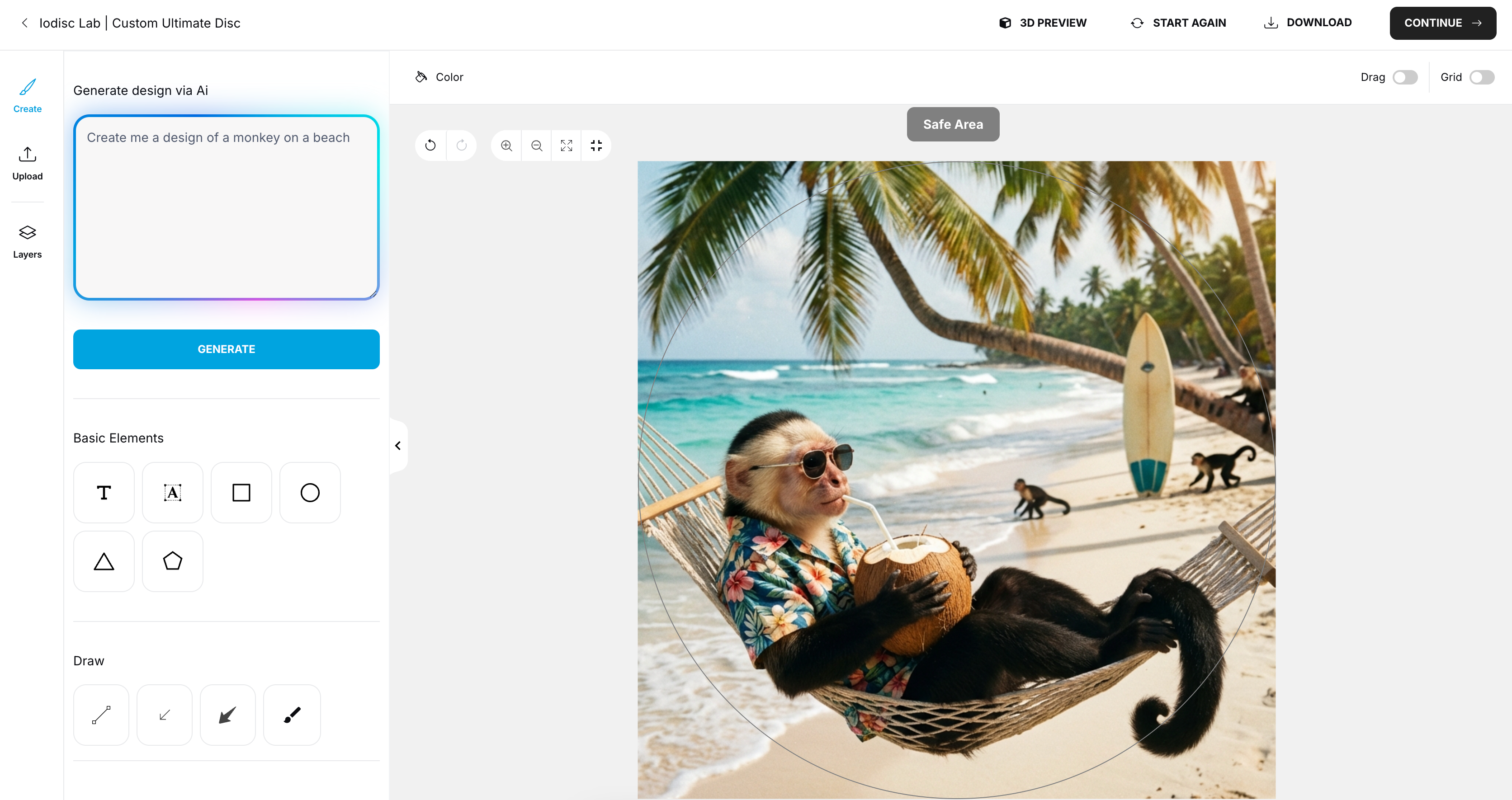The image size is (1512, 800).
Task: Insert a pentagon shape element
Action: tap(173, 561)
